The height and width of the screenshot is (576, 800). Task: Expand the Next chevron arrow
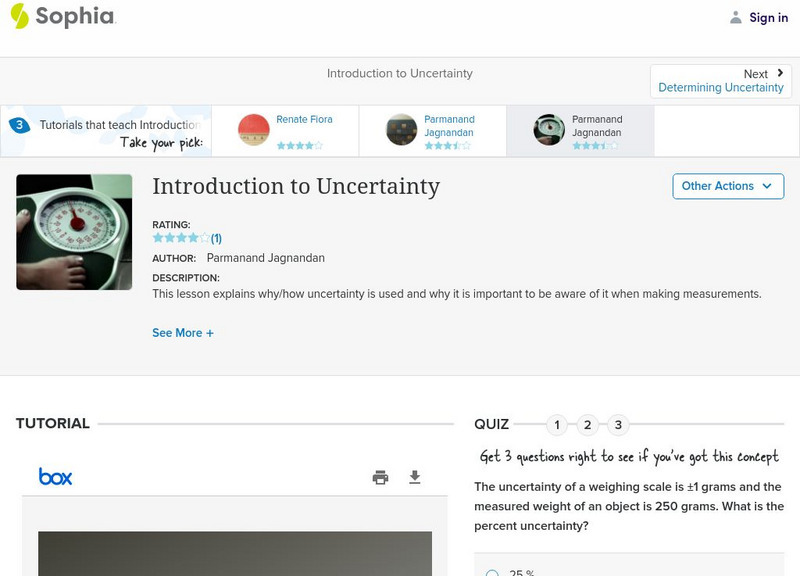pyautogui.click(x=778, y=73)
